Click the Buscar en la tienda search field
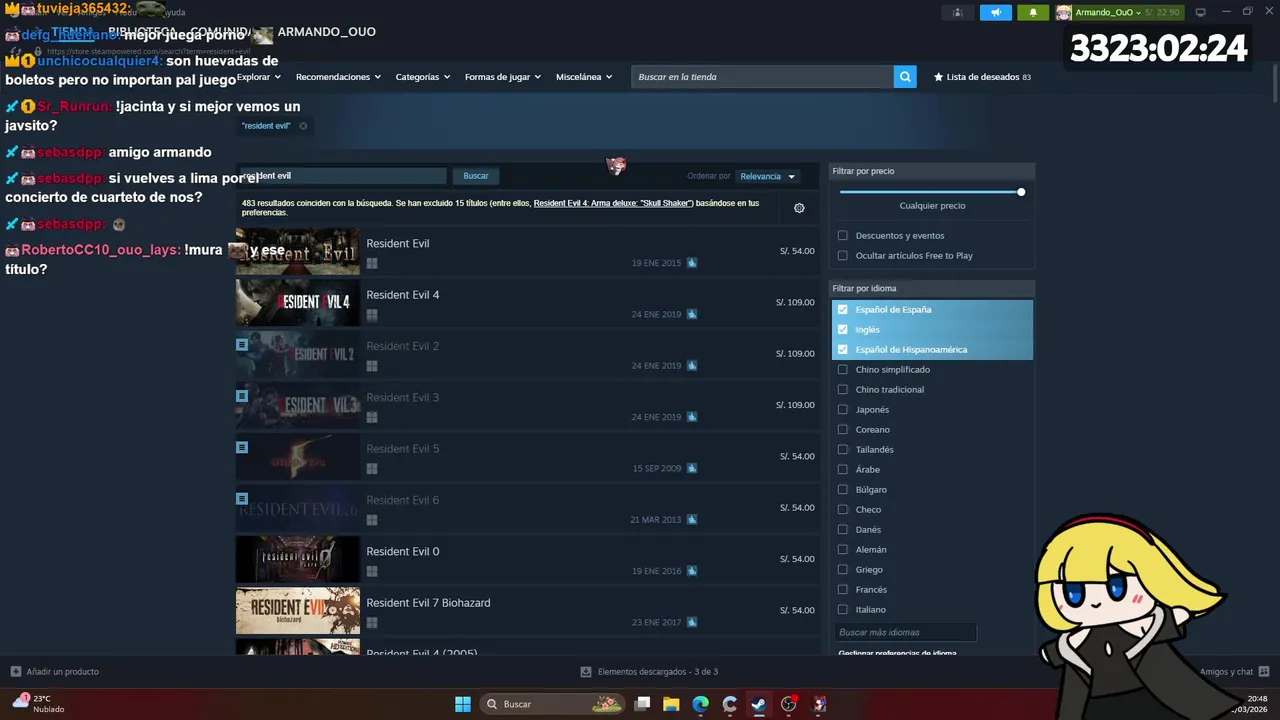Image resolution: width=1280 pixels, height=720 pixels. pos(762,77)
